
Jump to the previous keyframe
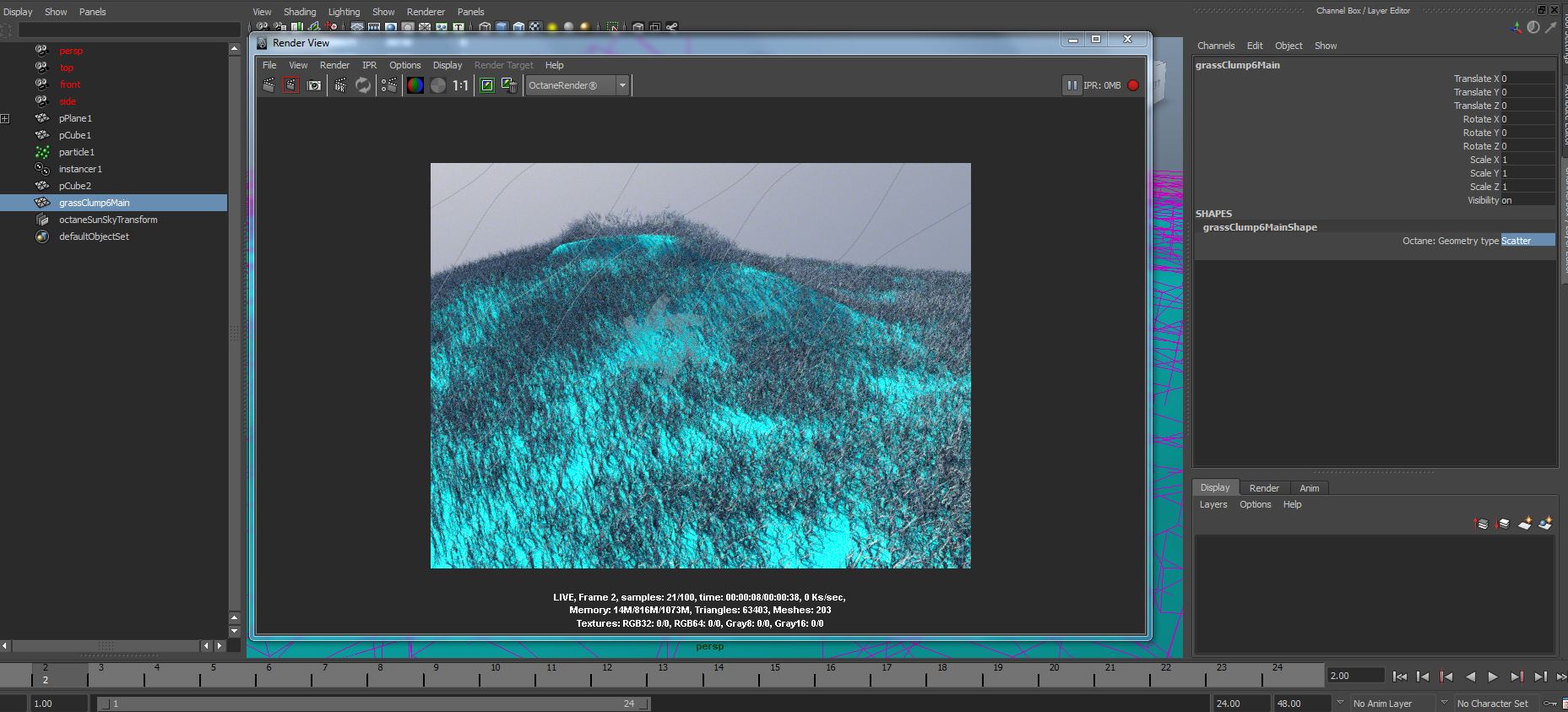(1446, 677)
